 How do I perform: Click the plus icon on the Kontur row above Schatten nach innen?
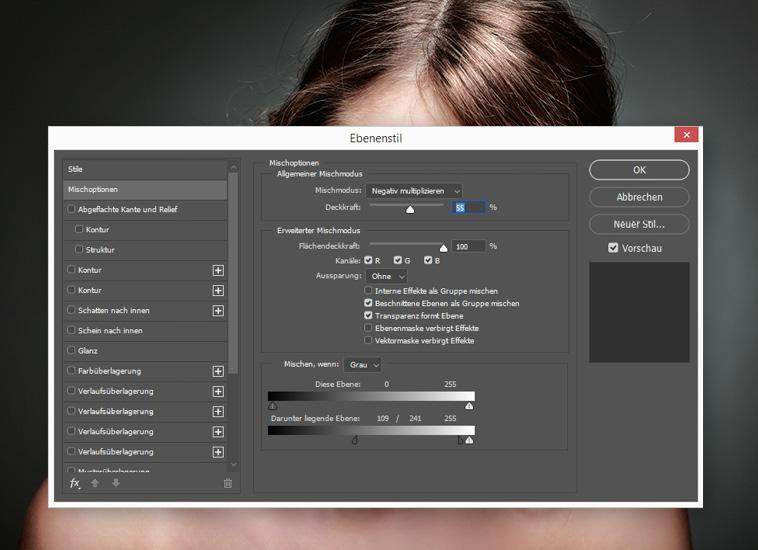[218, 290]
